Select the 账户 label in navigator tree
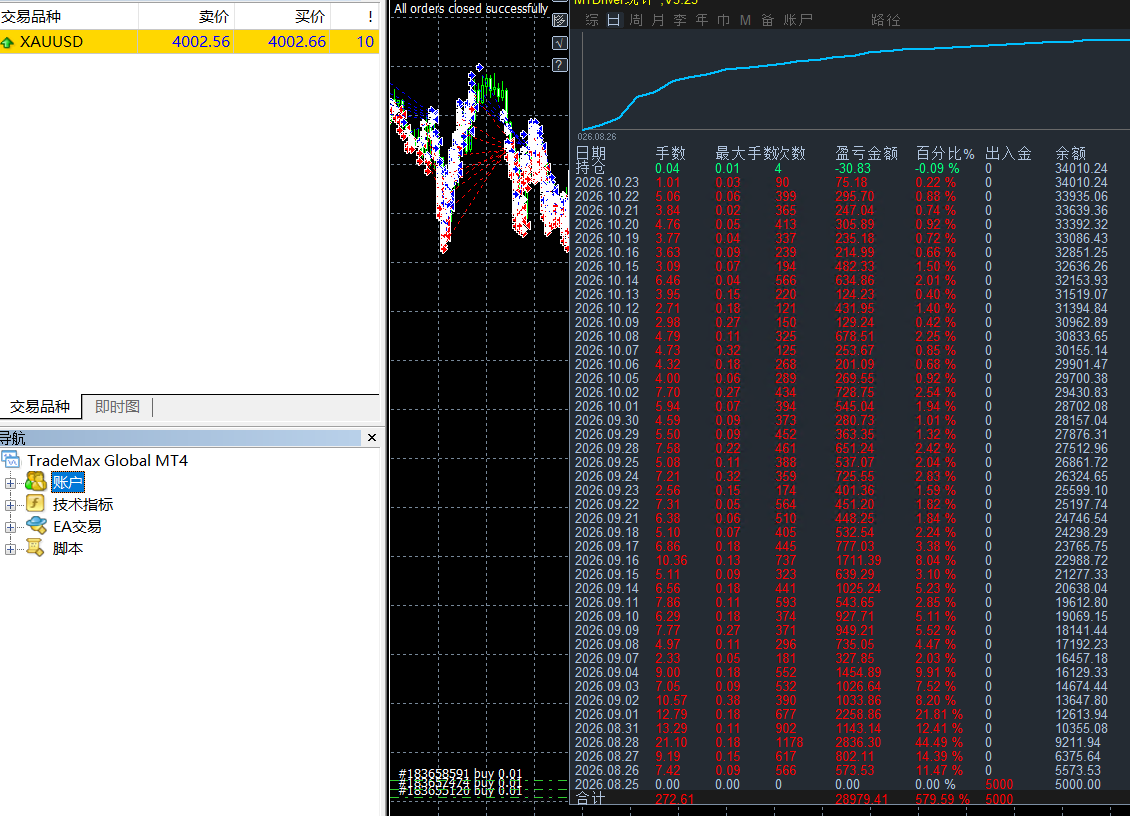This screenshot has height=816, width=1130. (x=68, y=482)
